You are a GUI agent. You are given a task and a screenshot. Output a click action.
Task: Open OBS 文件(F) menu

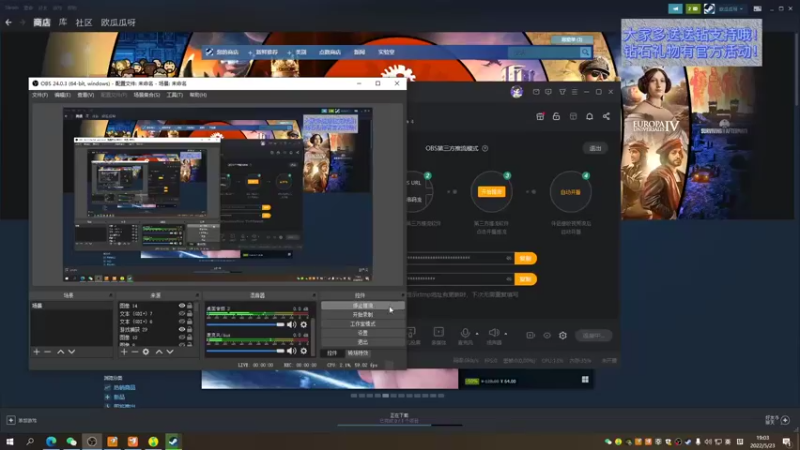pos(40,95)
